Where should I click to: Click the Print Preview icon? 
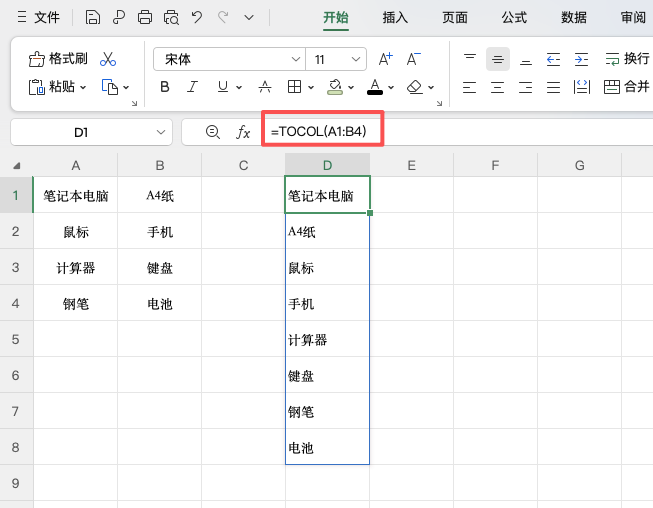[x=171, y=17]
